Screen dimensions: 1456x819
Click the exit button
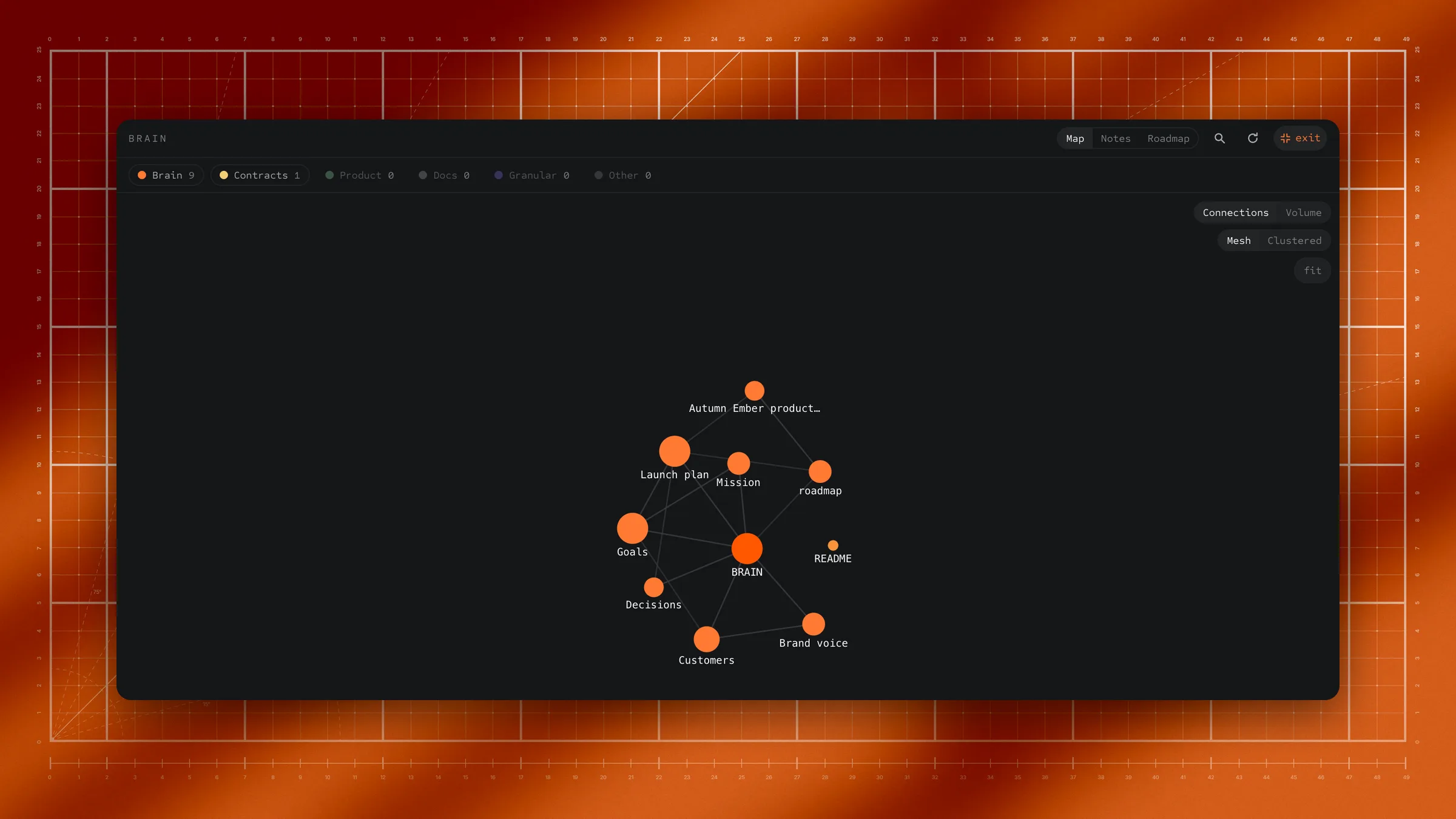1300,138
